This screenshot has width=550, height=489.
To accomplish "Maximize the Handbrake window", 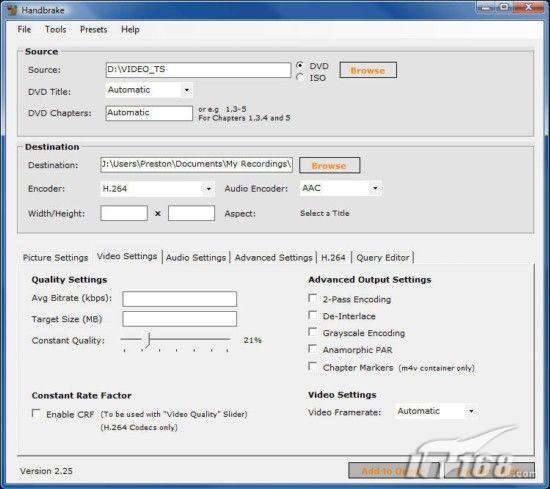I will click(505, 7).
